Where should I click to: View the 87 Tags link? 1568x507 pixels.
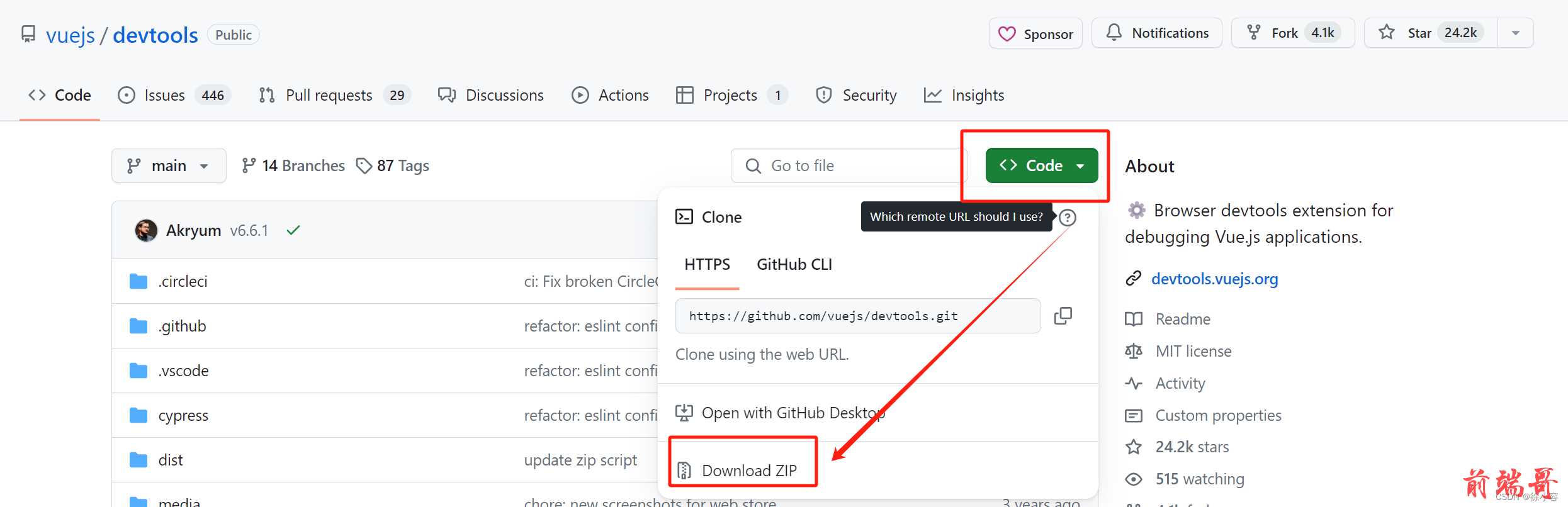click(393, 165)
